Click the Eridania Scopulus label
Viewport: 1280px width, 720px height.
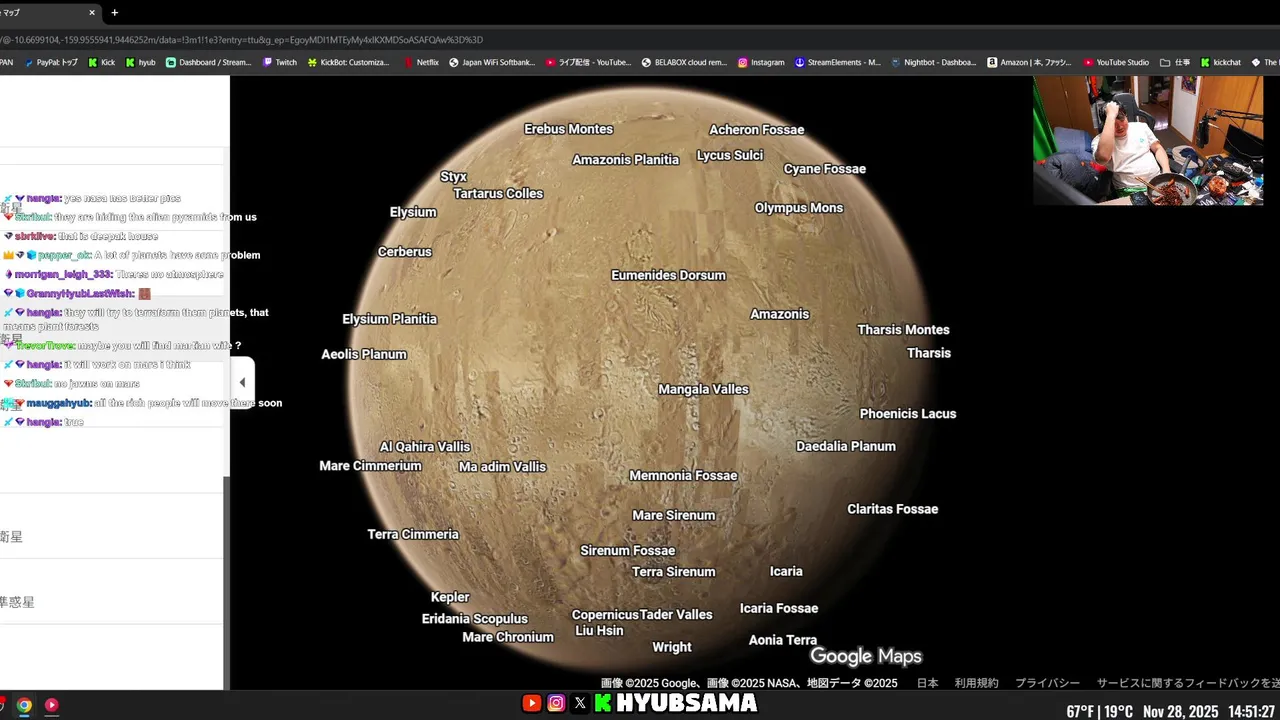(x=474, y=619)
